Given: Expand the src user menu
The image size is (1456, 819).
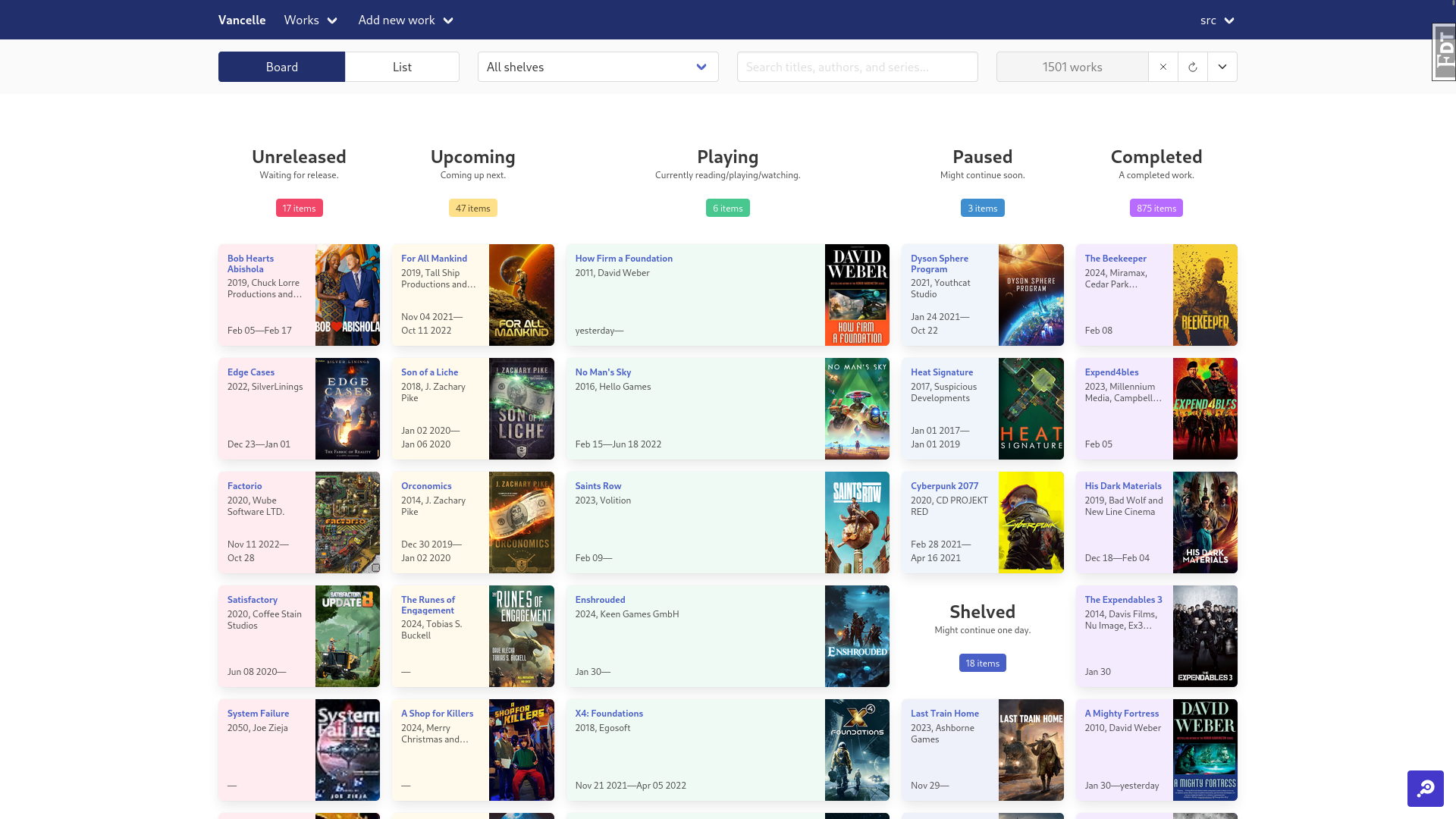Looking at the screenshot, I should tap(1217, 20).
